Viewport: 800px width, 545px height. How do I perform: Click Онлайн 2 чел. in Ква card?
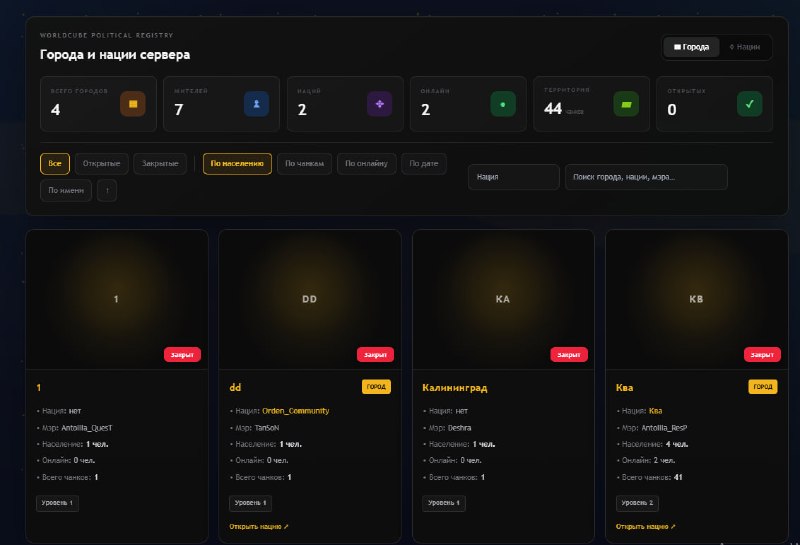coord(646,461)
